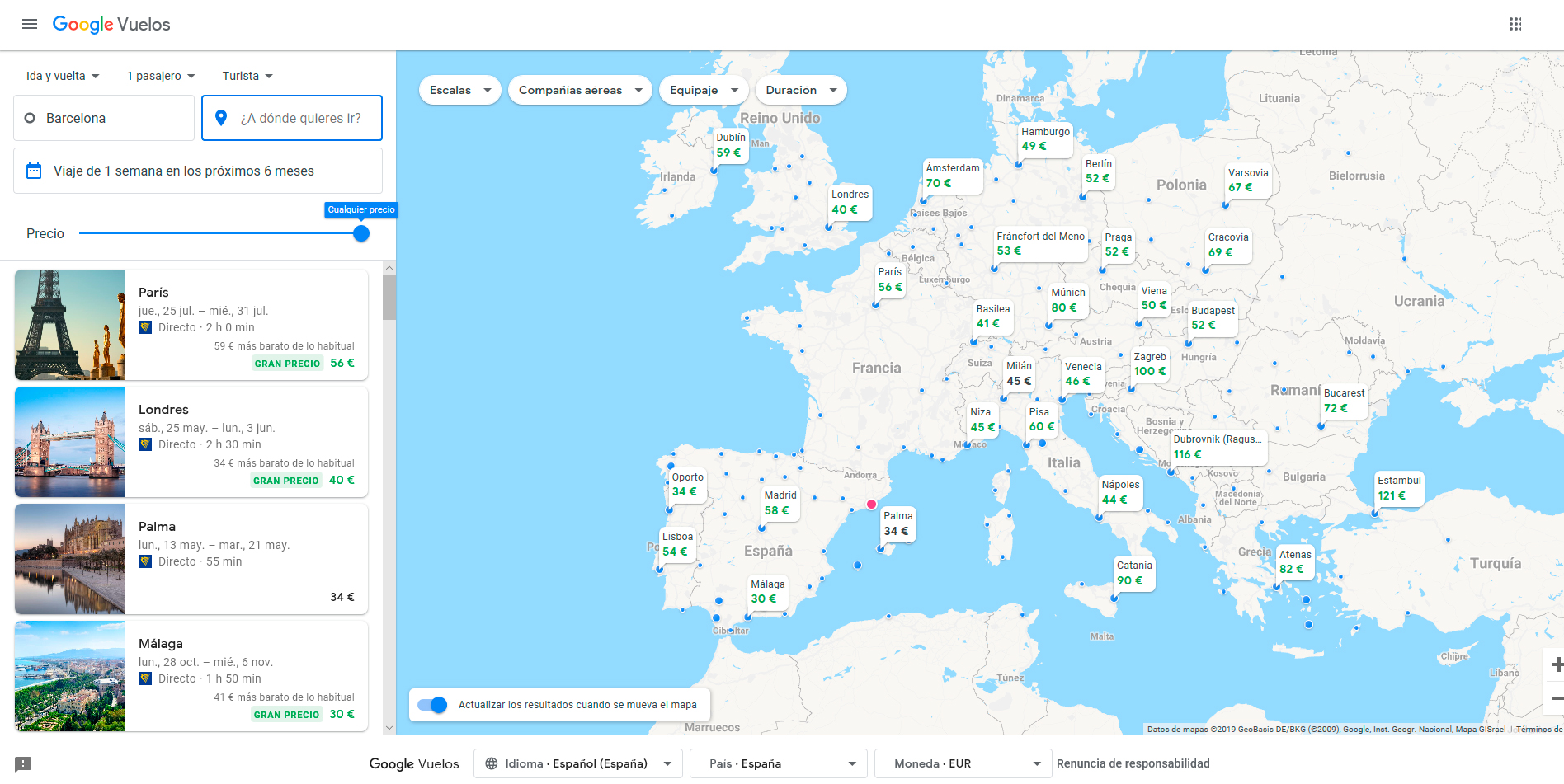Click the Varsovia 67 € map marker
1564x784 pixels.
click(x=1248, y=181)
